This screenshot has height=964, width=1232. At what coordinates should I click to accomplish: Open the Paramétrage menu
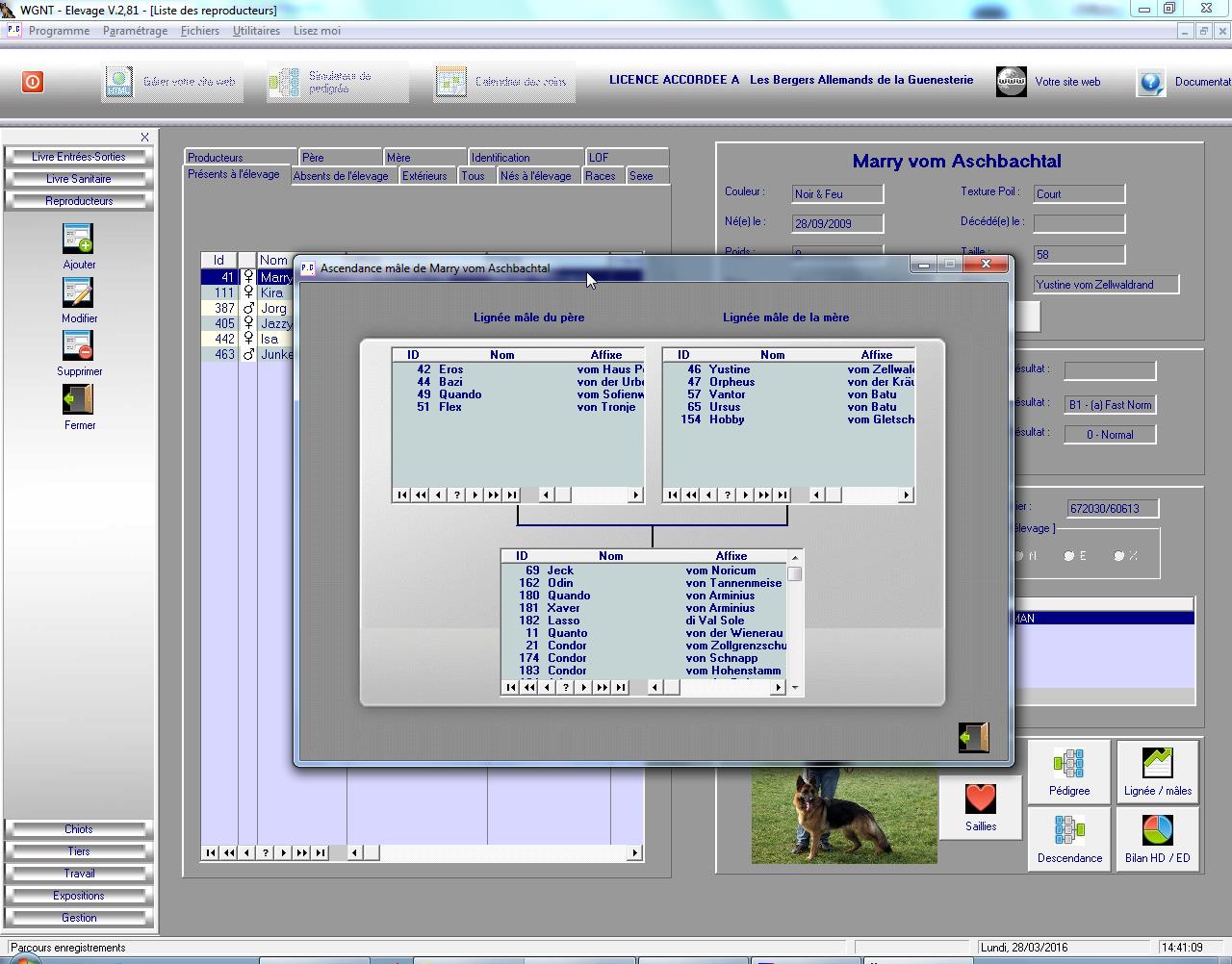[135, 31]
